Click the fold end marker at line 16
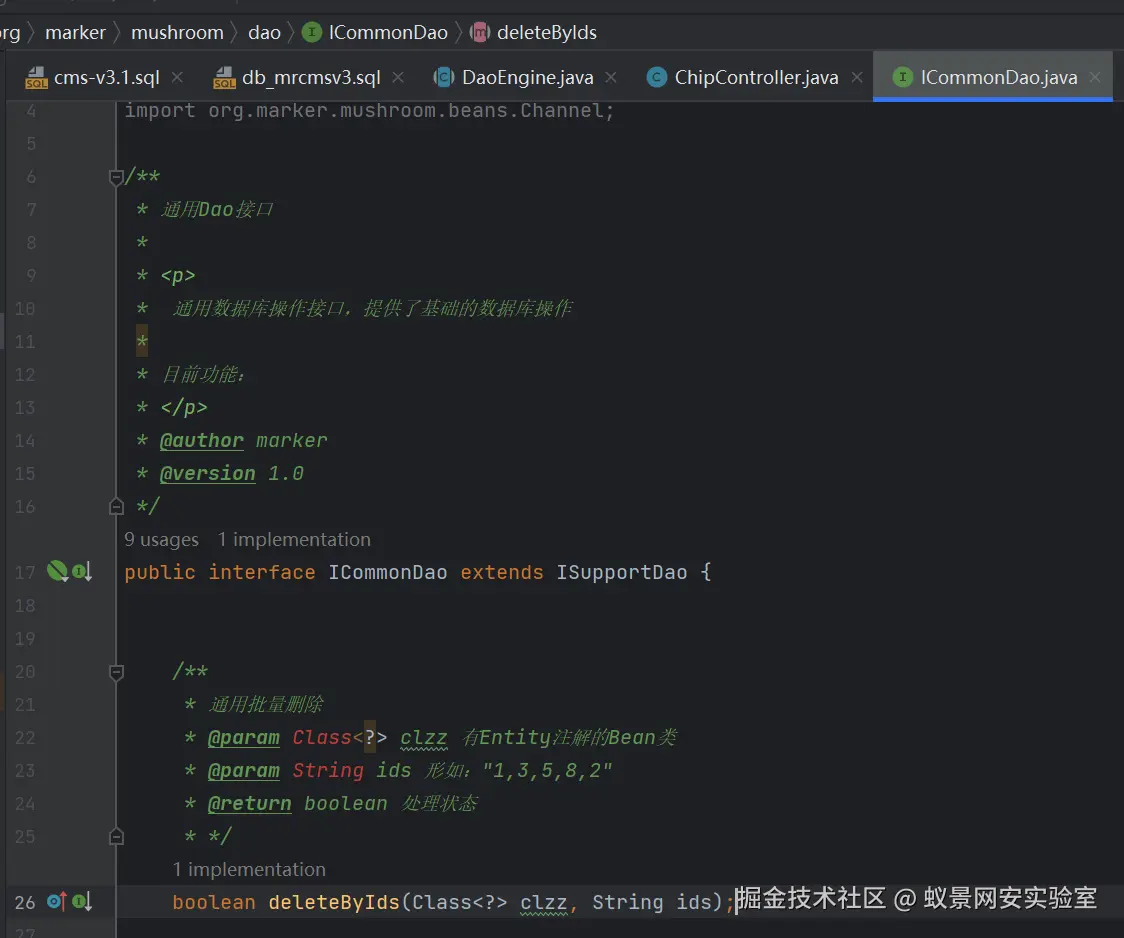 (116, 507)
